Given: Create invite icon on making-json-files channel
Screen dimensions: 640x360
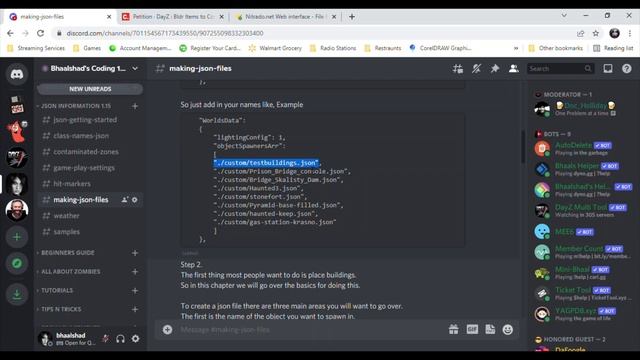Looking at the screenshot, I should coord(124,200).
